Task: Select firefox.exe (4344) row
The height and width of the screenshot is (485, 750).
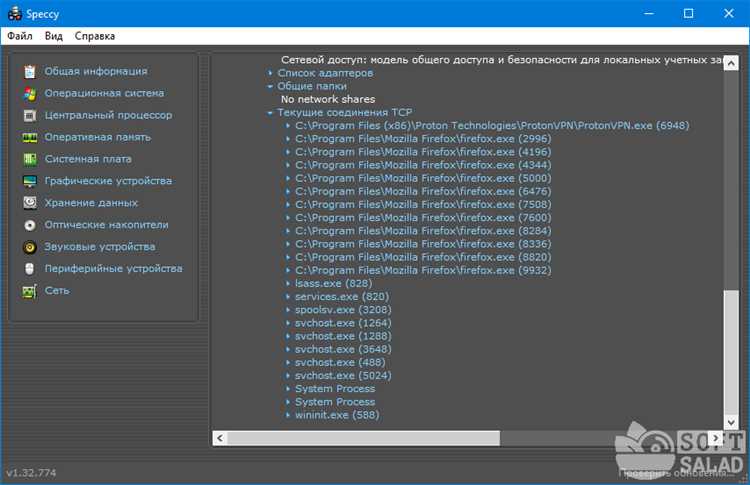Action: click(x=423, y=165)
